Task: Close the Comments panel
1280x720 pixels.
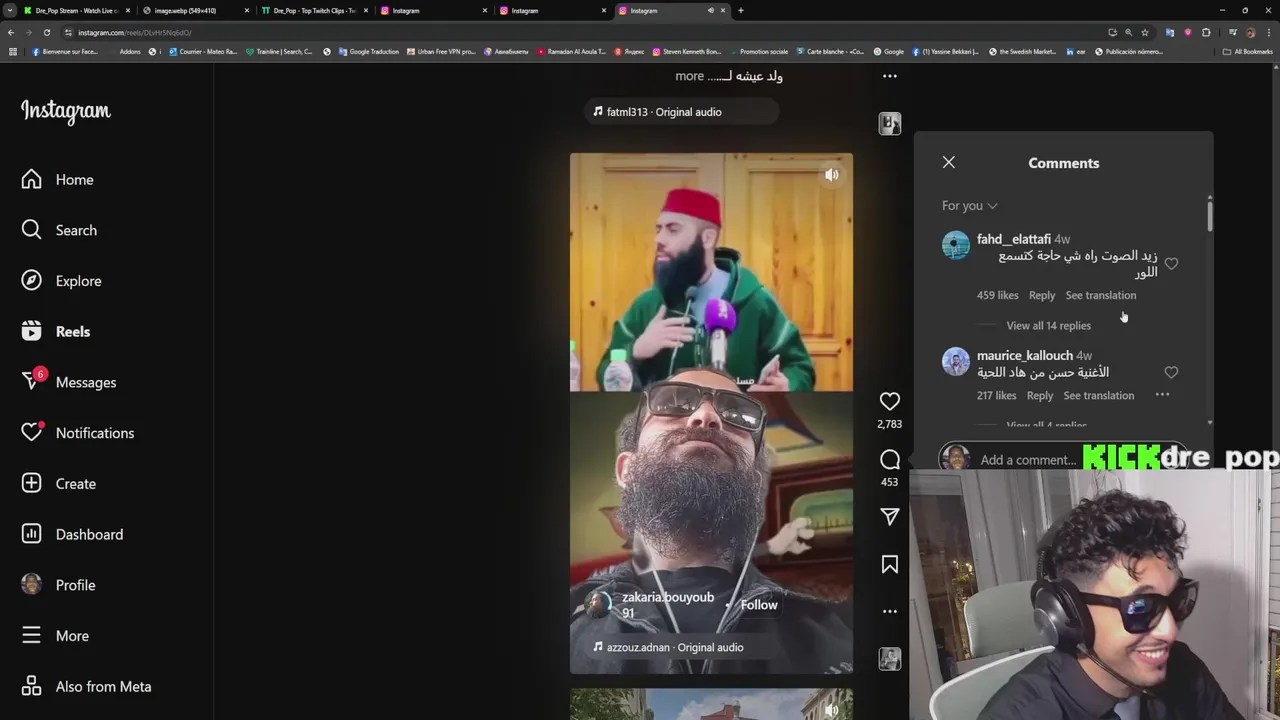Action: (x=949, y=162)
